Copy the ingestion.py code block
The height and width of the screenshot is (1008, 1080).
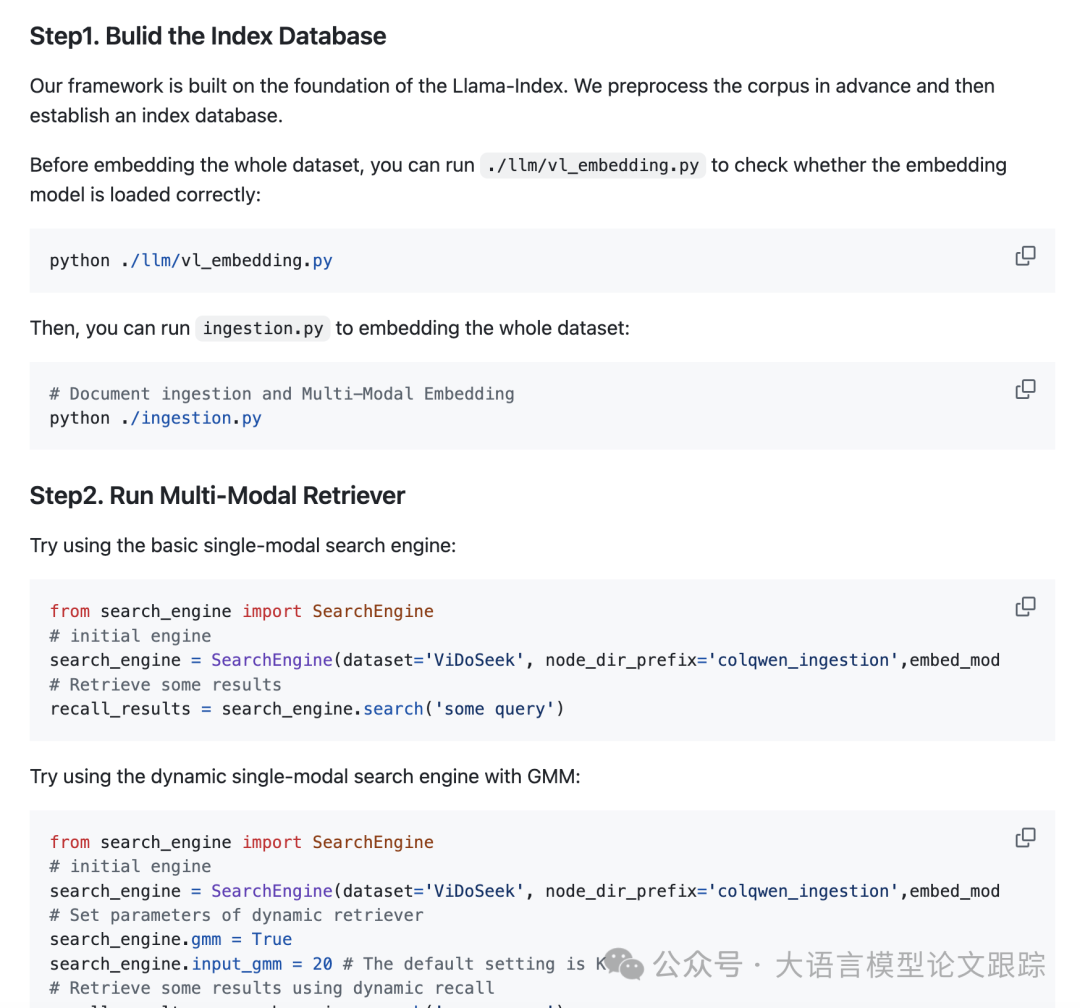coord(1025,389)
